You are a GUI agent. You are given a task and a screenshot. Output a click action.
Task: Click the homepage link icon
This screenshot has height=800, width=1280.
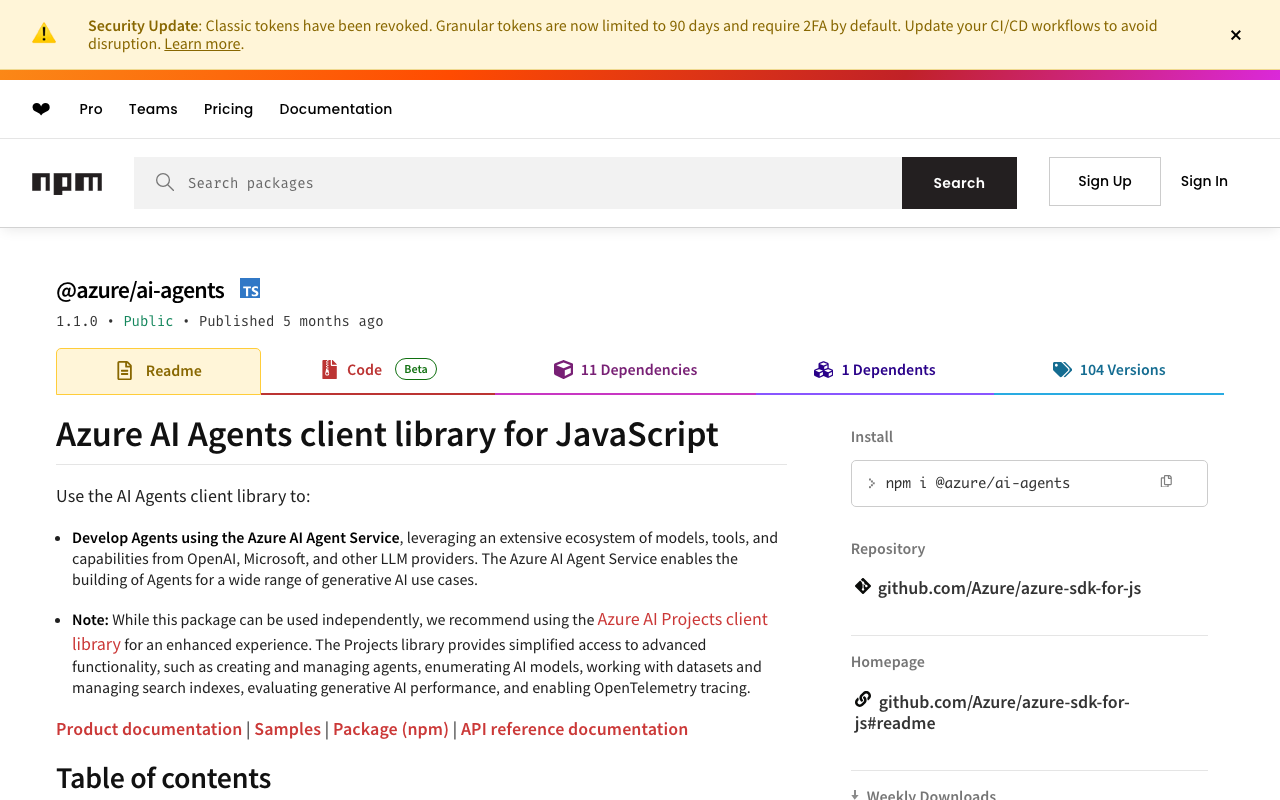pyautogui.click(x=862, y=700)
